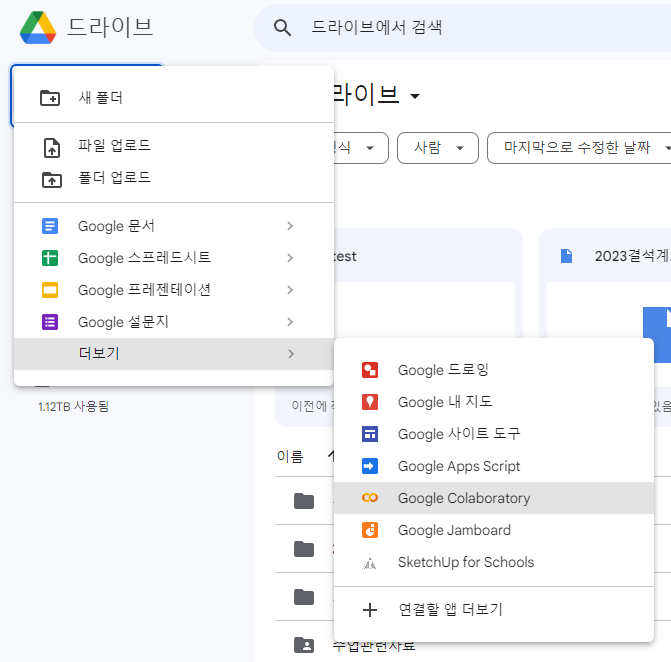The width and height of the screenshot is (671, 662).
Task: Choose Google Jamboard from submenu
Action: [494, 530]
